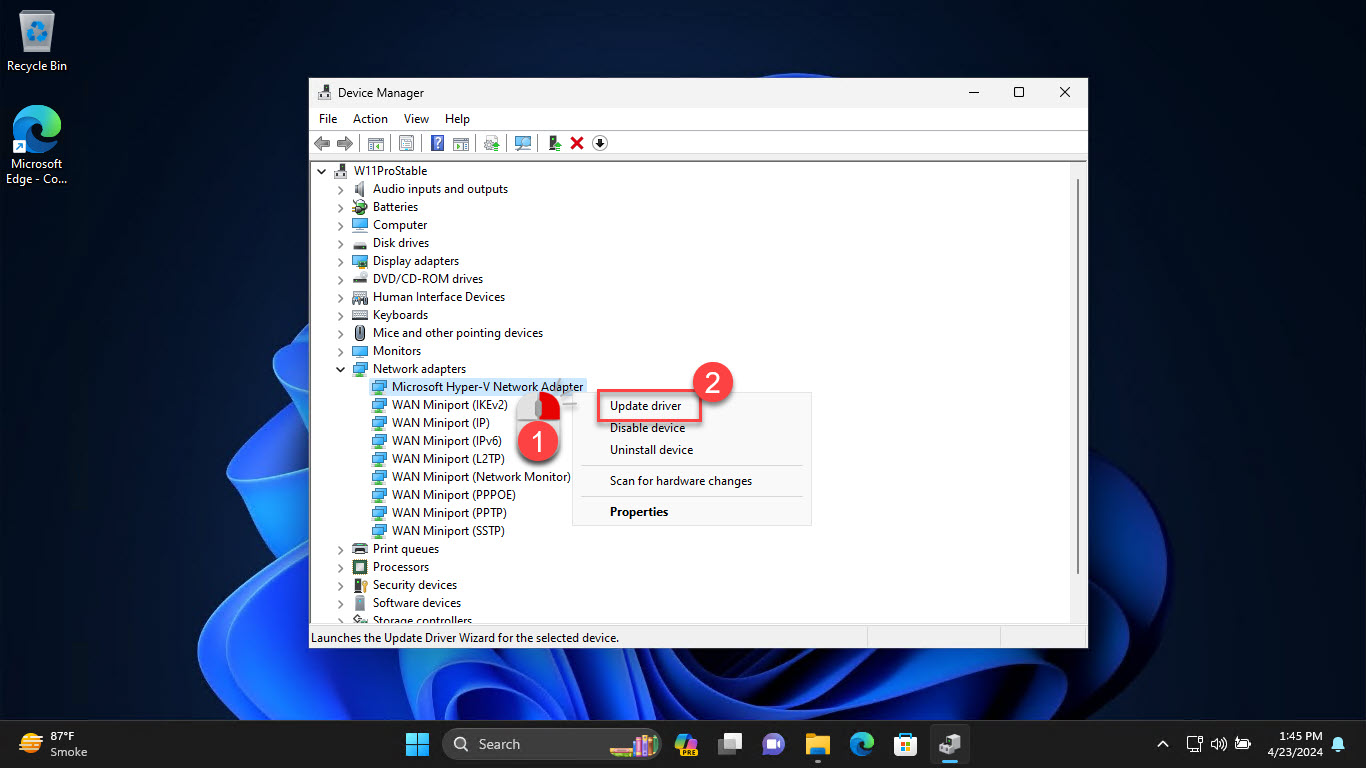
Task: Click the battery icon in the system tray
Action: [x=1243, y=744]
